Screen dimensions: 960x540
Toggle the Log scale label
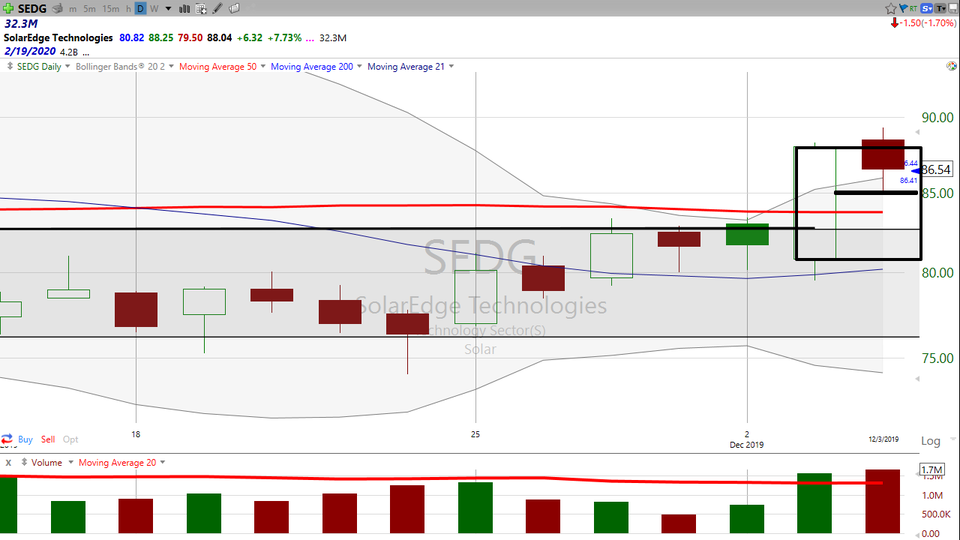point(930,441)
